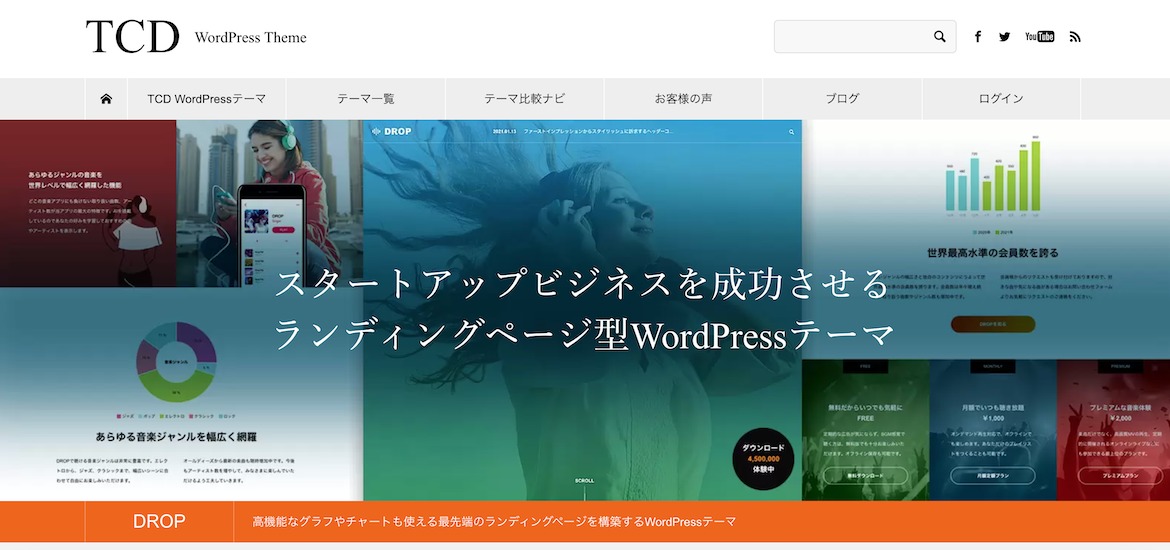The height and width of the screenshot is (550, 1170).
Task: Go to お客様の声 page
Action: [x=683, y=99]
